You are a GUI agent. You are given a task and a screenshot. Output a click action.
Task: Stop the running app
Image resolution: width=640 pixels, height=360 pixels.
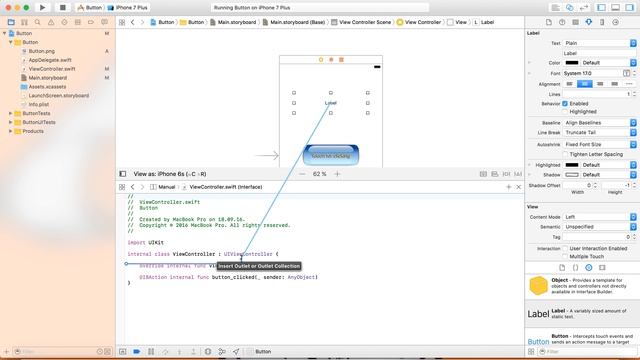tap(62, 7)
